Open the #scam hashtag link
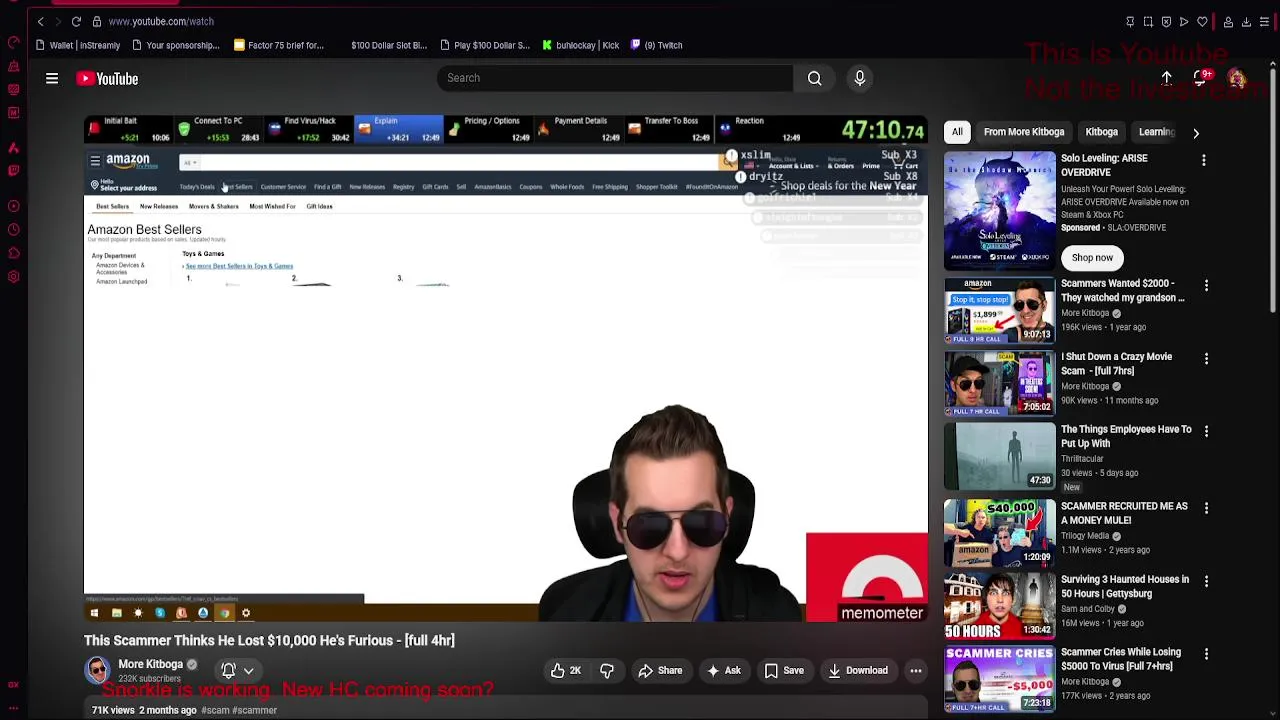1280x720 pixels. click(x=215, y=710)
